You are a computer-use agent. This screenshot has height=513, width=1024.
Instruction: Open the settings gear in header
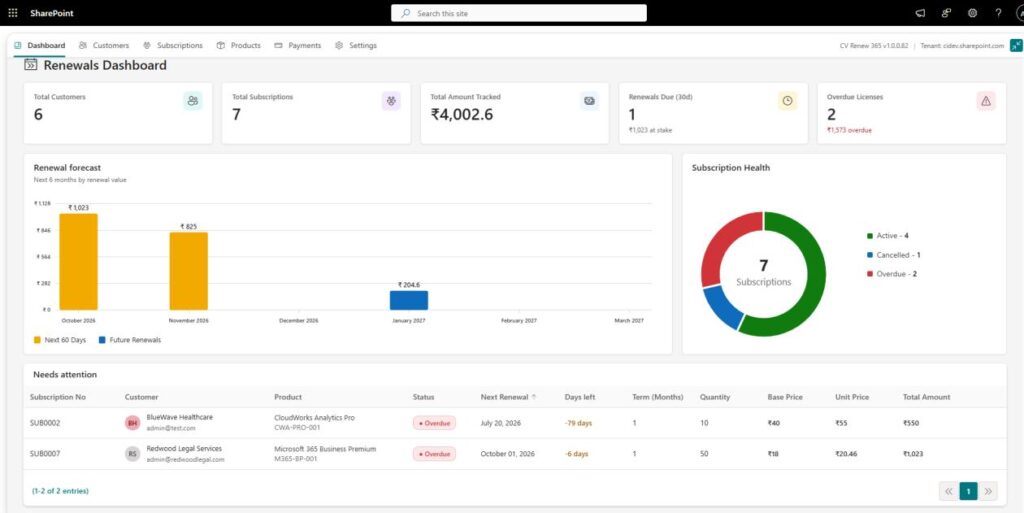(x=972, y=13)
